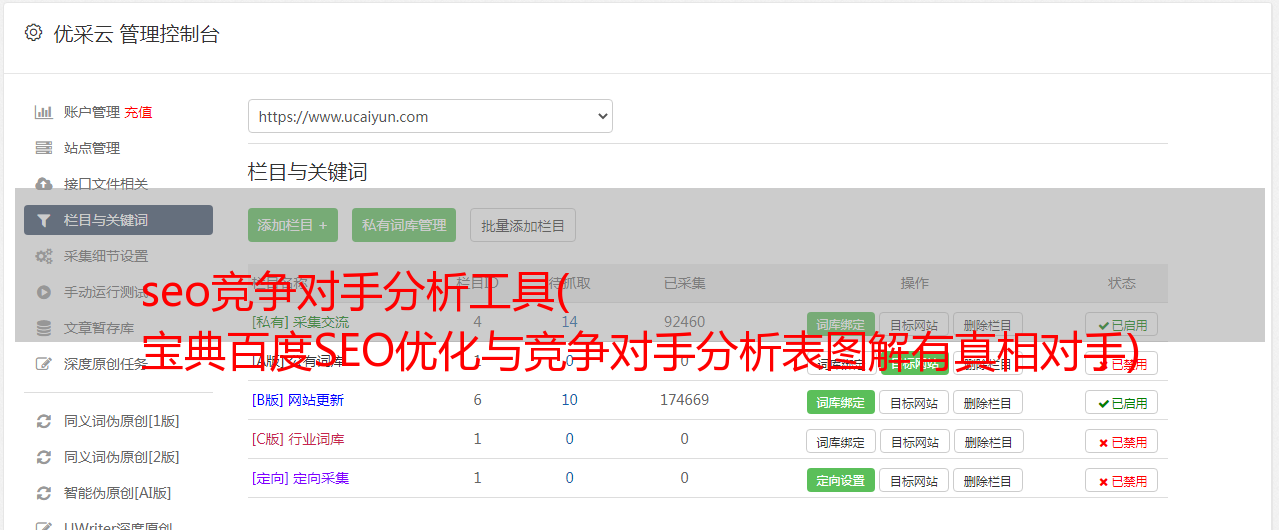Click pending count 10 in 网站更新 row
This screenshot has height=530, width=1279.
(569, 400)
